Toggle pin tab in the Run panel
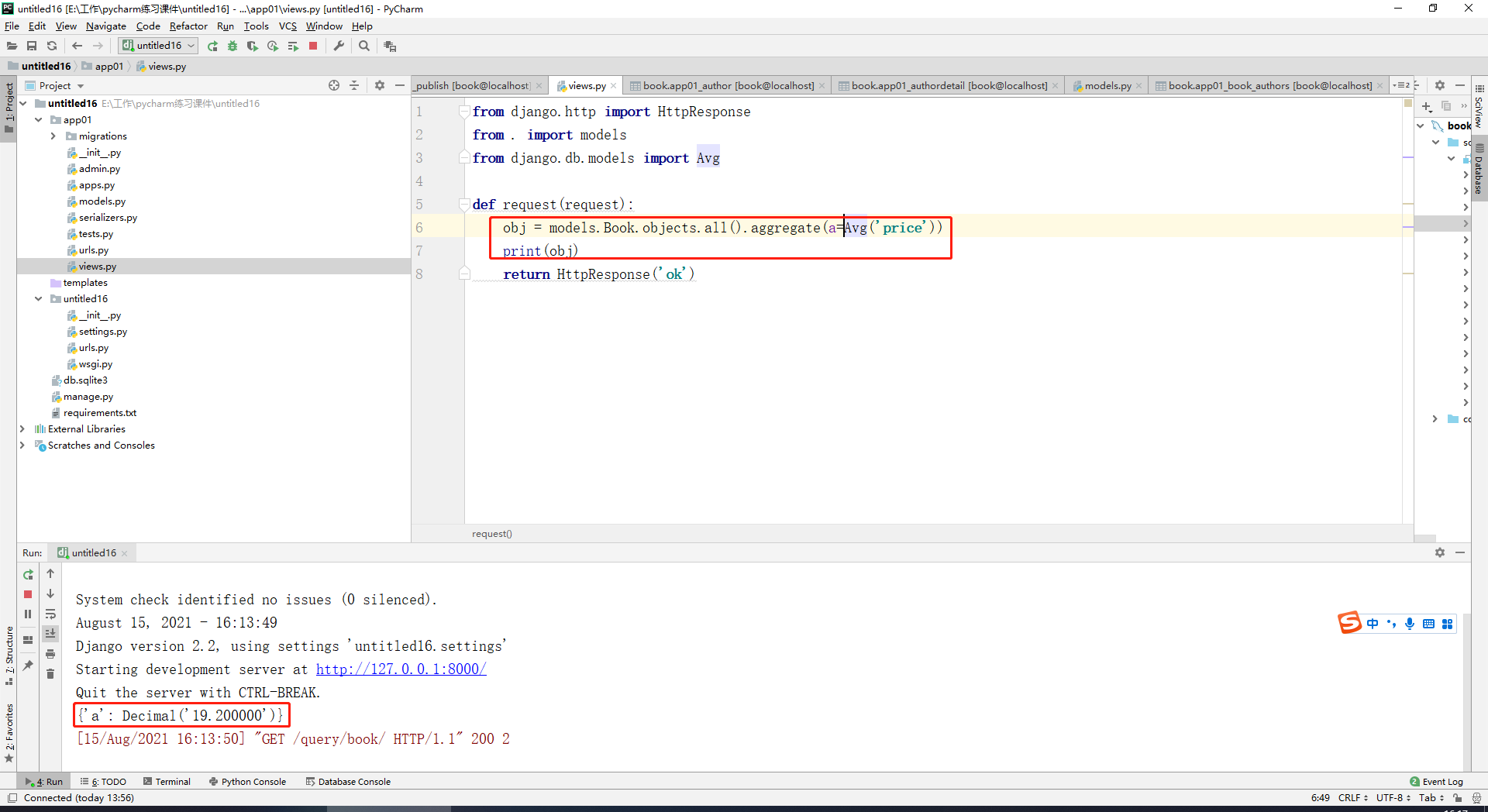This screenshot has width=1488, height=812. point(28,665)
